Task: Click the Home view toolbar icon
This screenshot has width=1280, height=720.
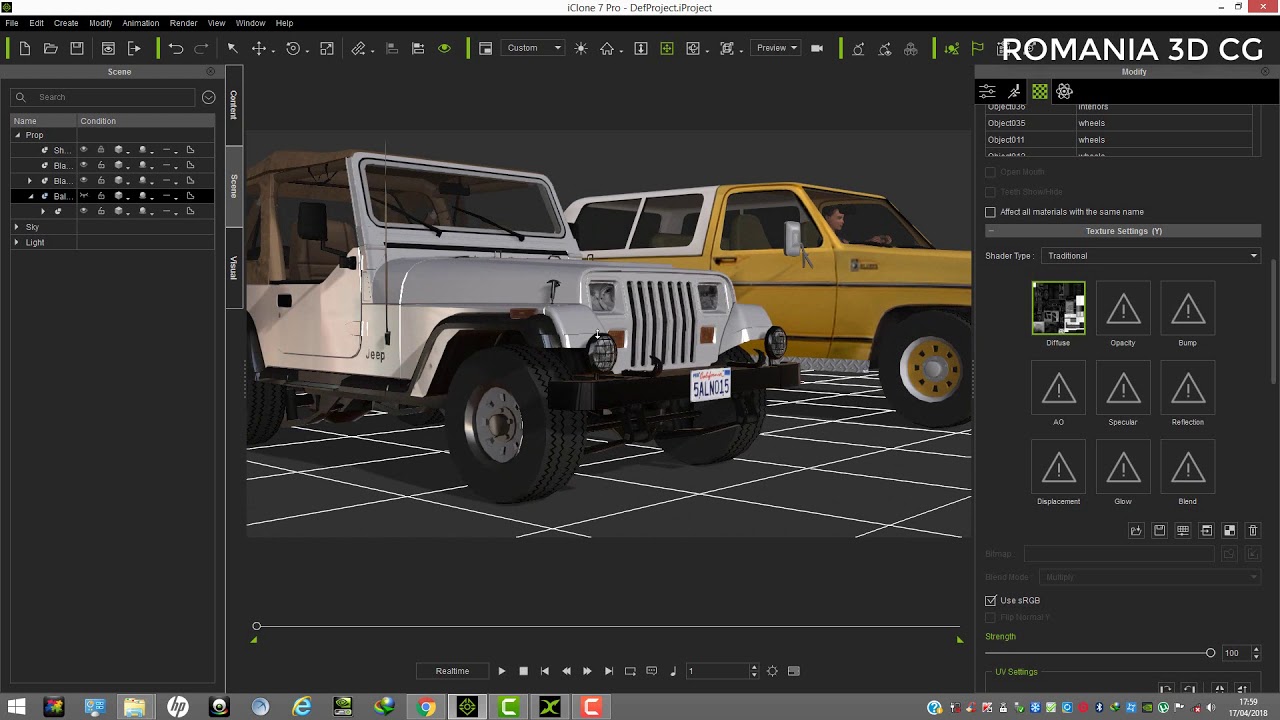Action: (607, 48)
